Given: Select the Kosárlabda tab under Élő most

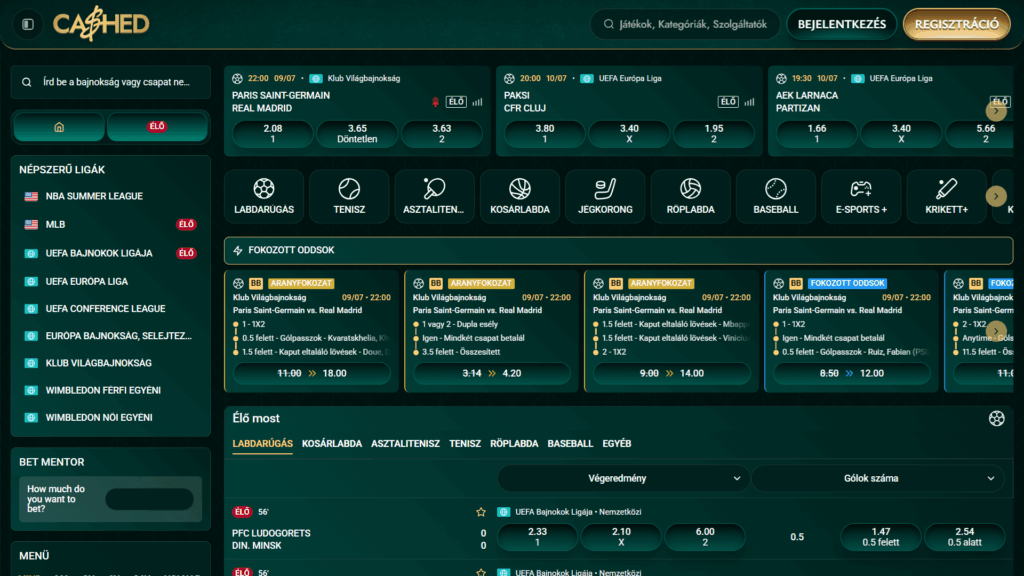Looking at the screenshot, I should (x=332, y=444).
